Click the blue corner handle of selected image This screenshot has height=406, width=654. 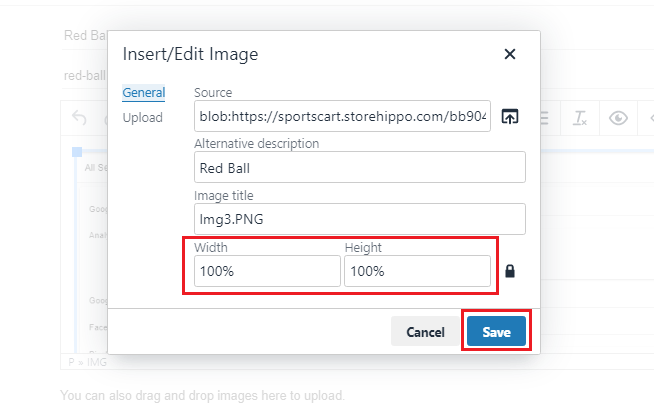[77, 152]
